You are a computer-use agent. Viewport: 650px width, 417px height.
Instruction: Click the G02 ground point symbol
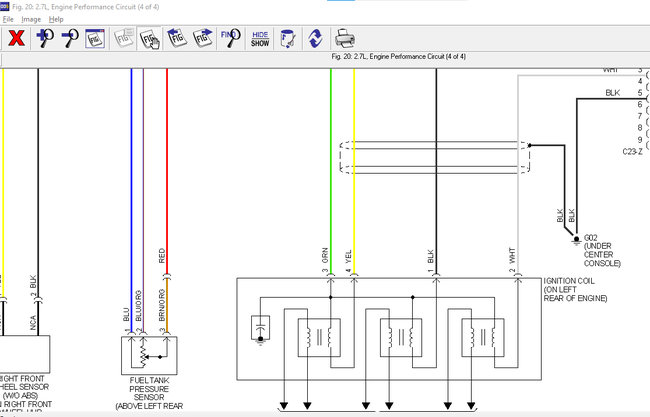(x=576, y=240)
